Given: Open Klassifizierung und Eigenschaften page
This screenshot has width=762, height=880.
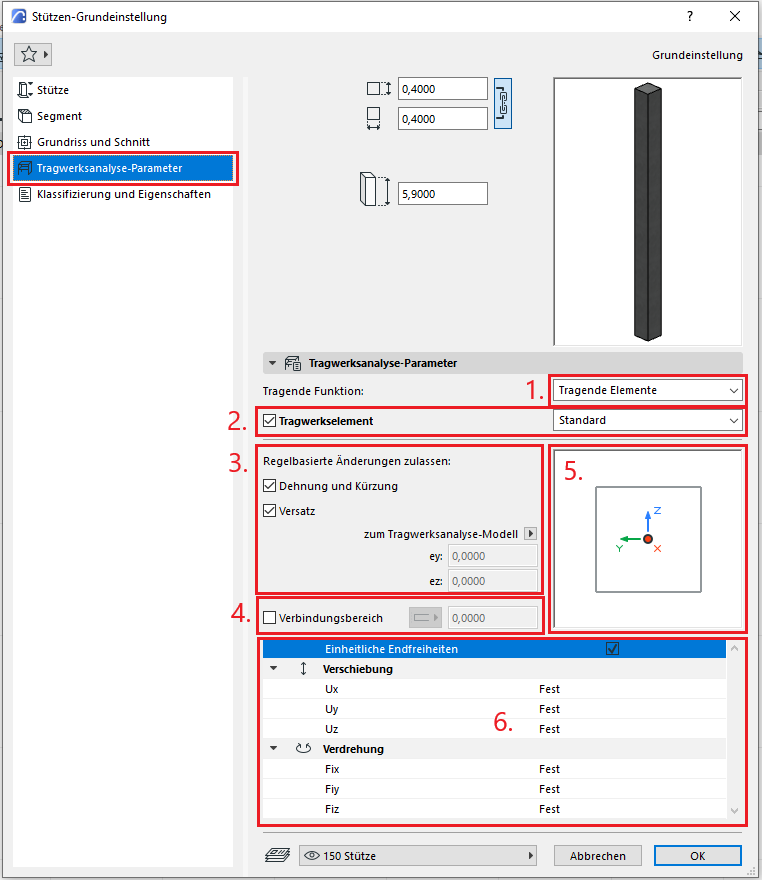Looking at the screenshot, I should coord(124,194).
